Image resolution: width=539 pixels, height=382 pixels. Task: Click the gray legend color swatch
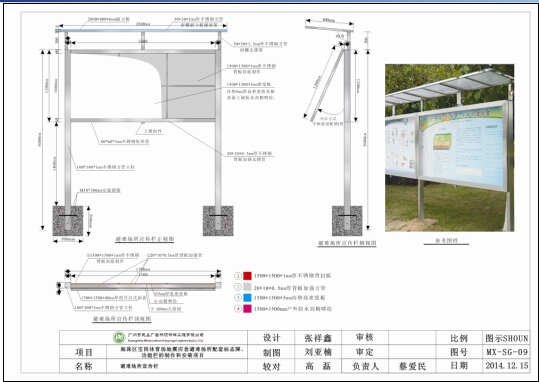pos(247,287)
